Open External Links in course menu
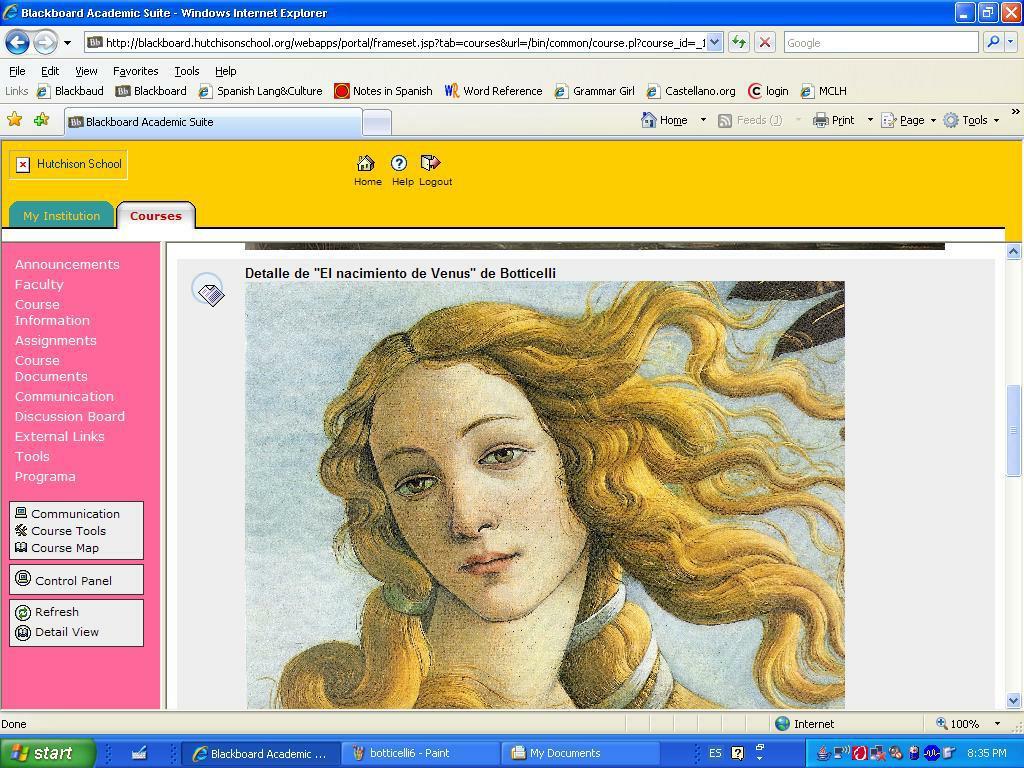 point(59,437)
